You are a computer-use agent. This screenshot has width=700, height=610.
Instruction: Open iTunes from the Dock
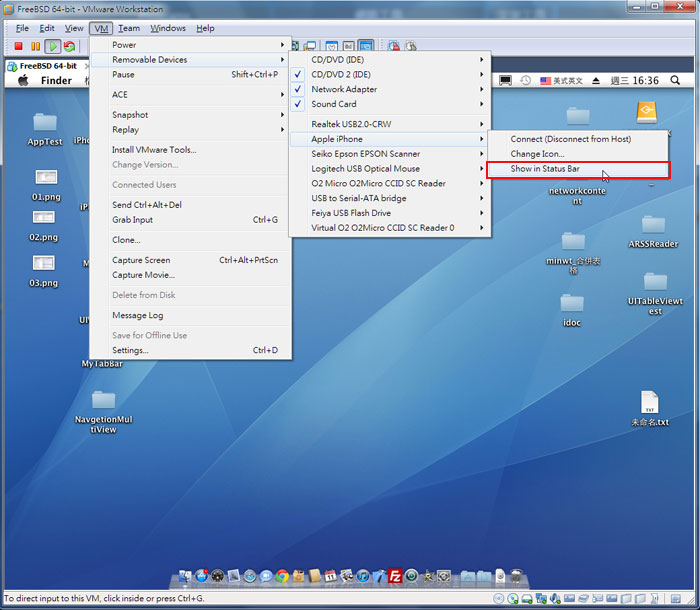pos(363,576)
